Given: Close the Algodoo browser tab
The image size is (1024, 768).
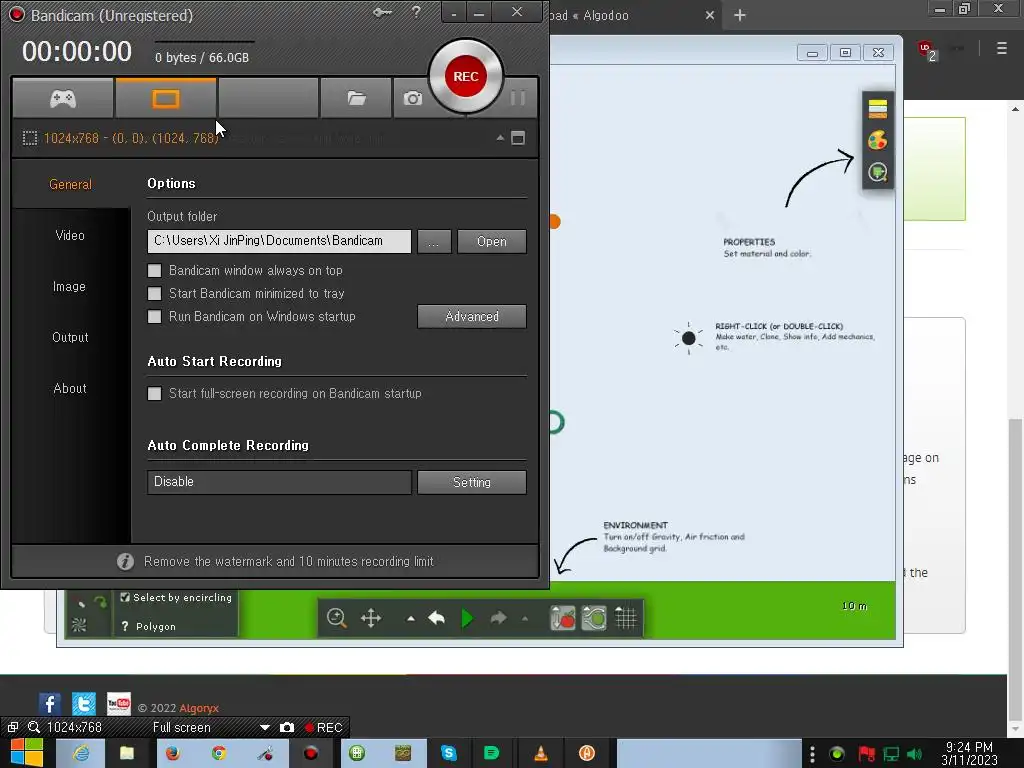Looking at the screenshot, I should point(710,15).
